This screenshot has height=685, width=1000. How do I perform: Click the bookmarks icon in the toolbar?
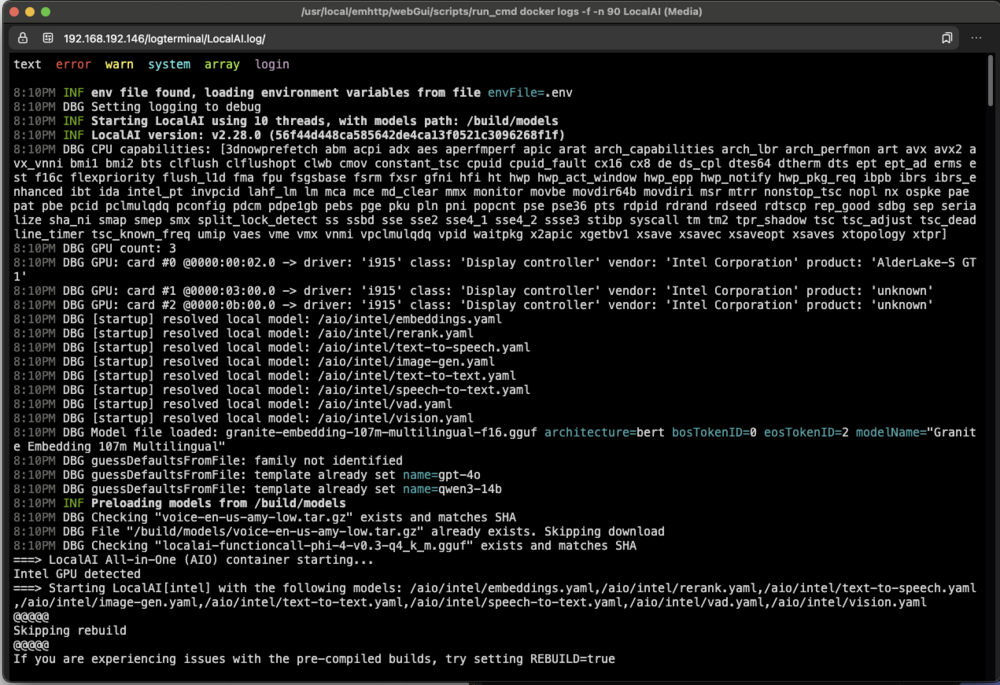coord(947,38)
